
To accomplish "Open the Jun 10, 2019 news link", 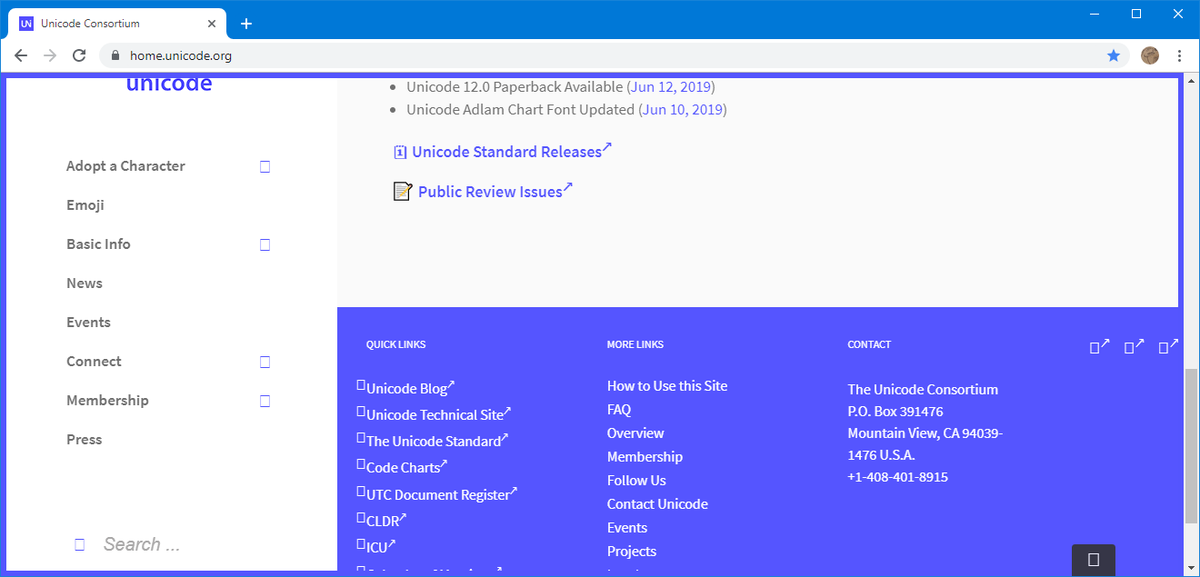I will [683, 109].
